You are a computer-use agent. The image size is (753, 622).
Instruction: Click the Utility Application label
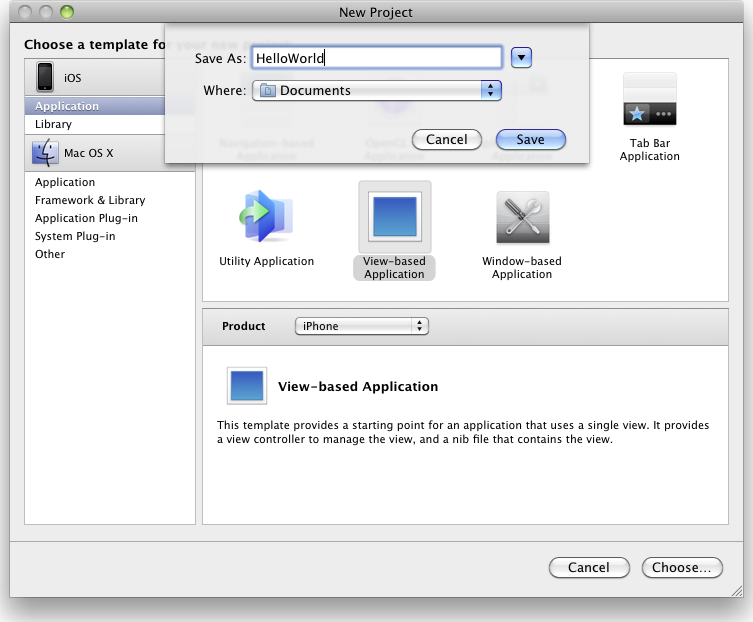[267, 261]
